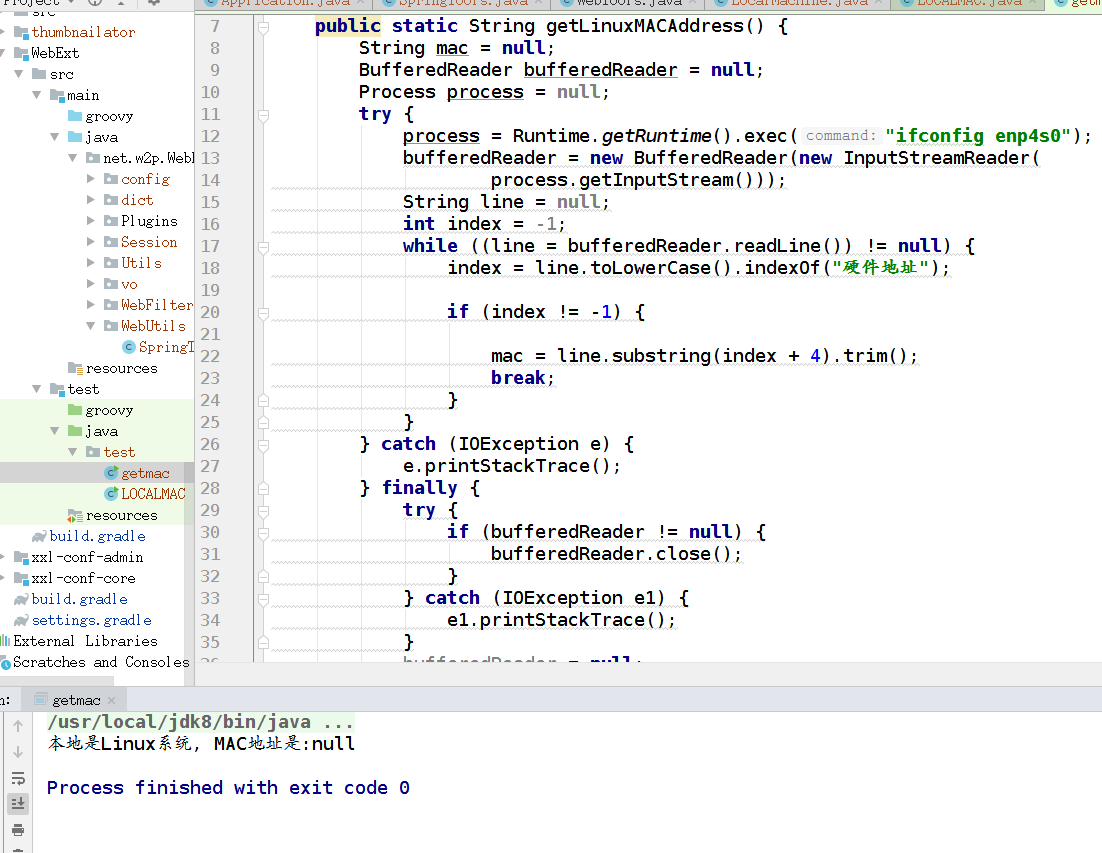Viewport: 1102px width, 853px height.
Task: Collapse the src folder under WebExt
Action: tap(19, 74)
